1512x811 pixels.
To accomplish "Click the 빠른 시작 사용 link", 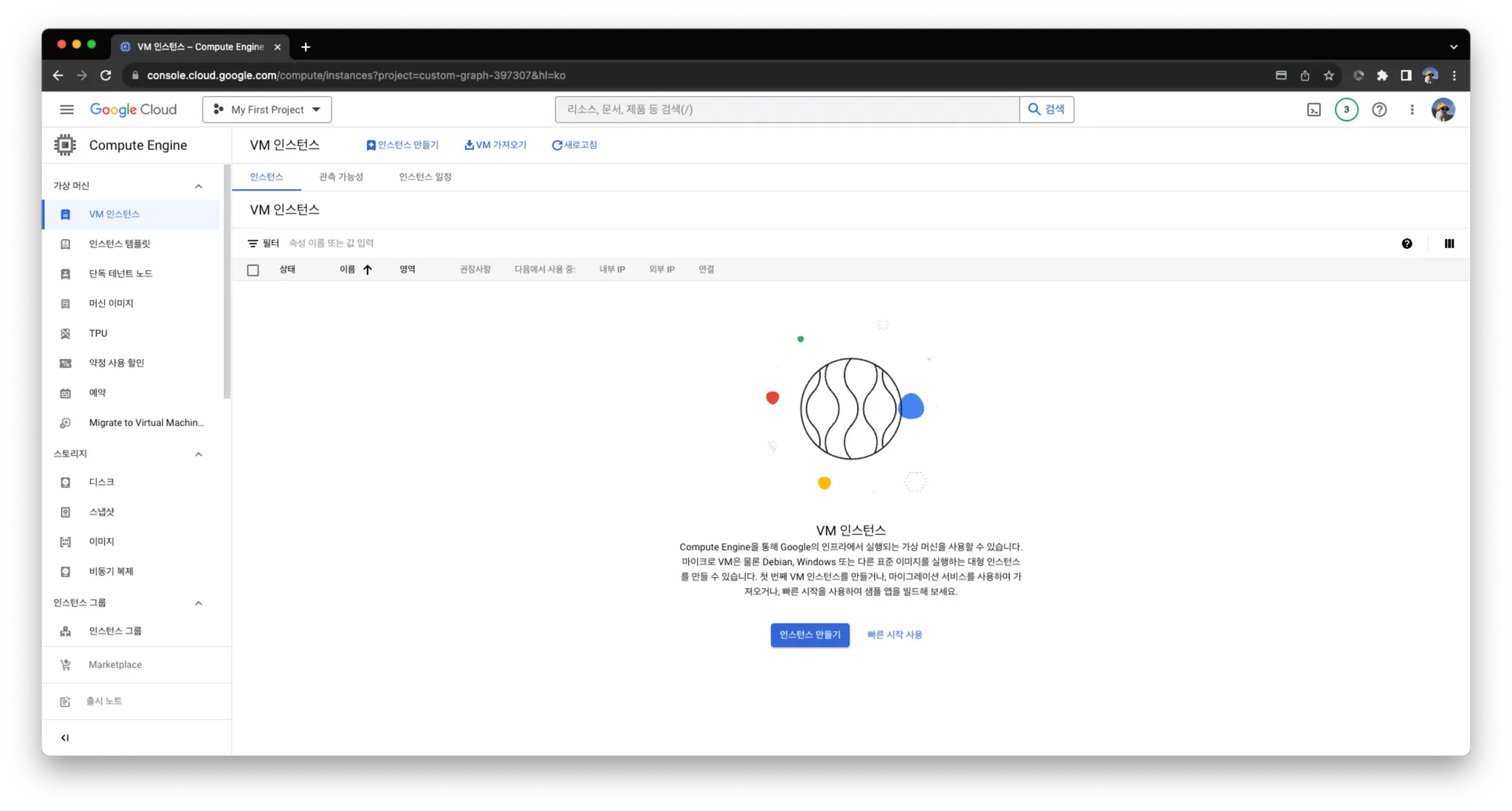I will click(894, 634).
